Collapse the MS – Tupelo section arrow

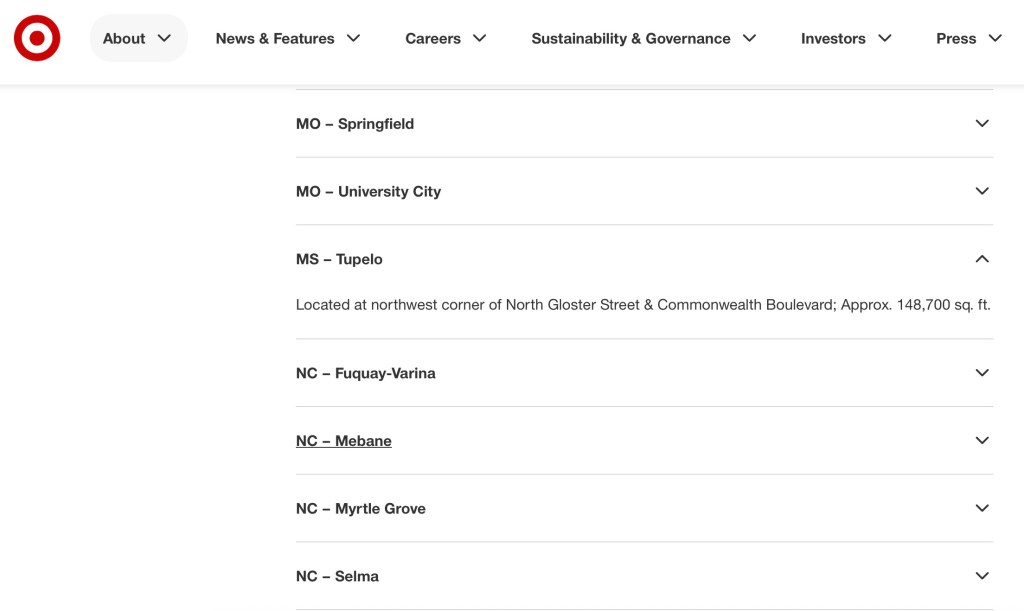click(x=982, y=259)
